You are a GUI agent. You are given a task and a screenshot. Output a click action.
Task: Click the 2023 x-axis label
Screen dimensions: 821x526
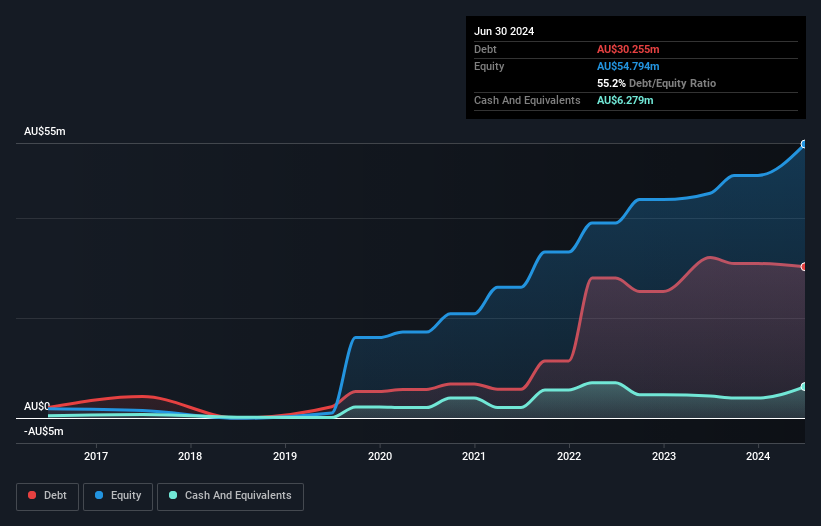[x=664, y=456]
